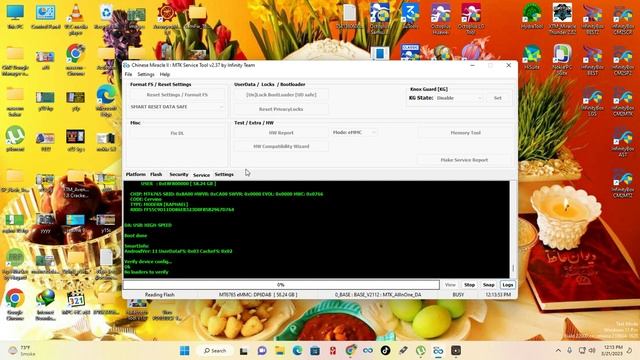
Task: Open Microsoft Edge from taskbar
Action: [x=297, y=351]
